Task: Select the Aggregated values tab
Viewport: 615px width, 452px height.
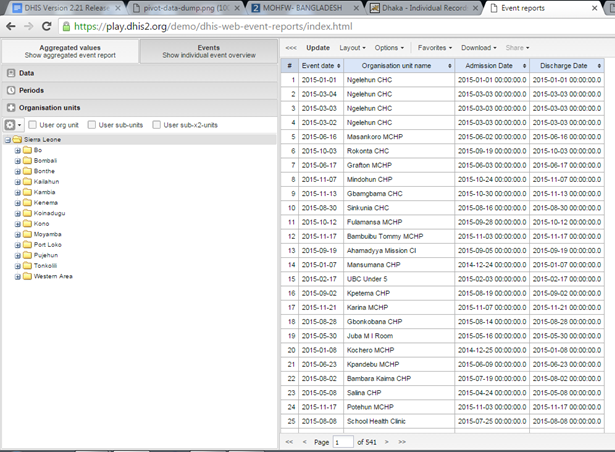Action: pos(69,52)
